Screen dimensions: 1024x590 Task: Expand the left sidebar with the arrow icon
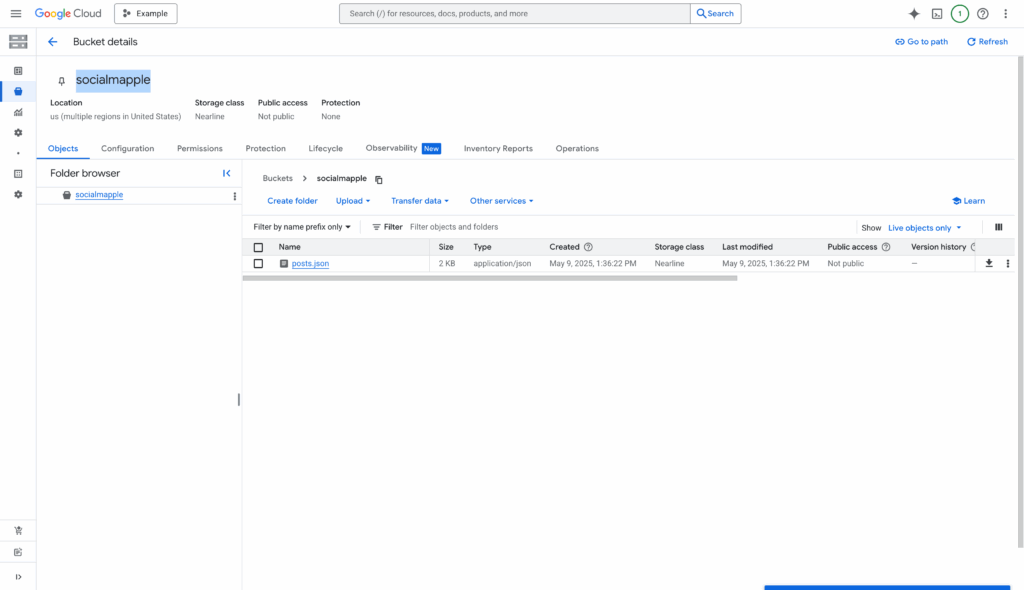[x=18, y=577]
